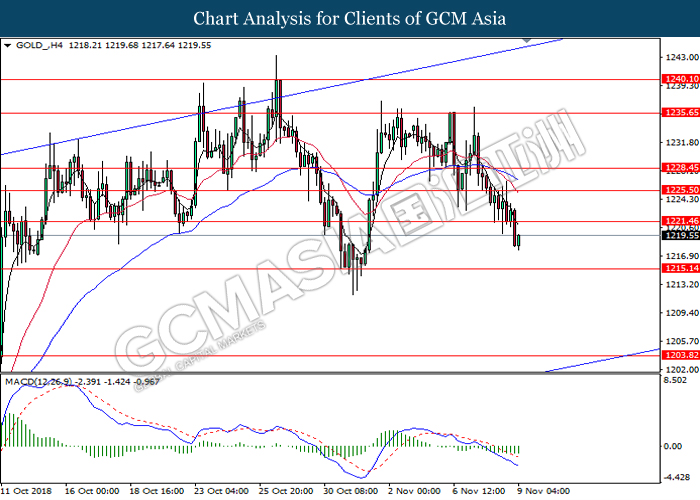Select the 1221.46 red price label
The image size is (700, 500).
point(681,221)
